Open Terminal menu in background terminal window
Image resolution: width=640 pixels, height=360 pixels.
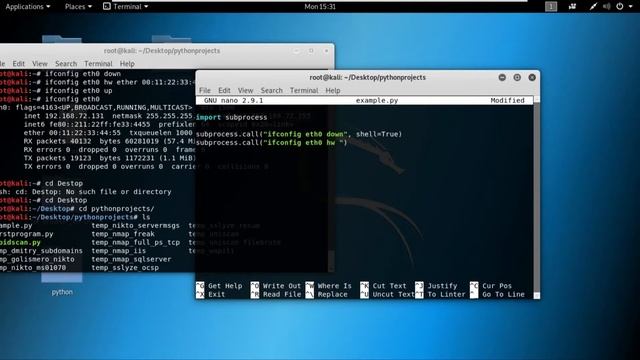click(x=98, y=64)
